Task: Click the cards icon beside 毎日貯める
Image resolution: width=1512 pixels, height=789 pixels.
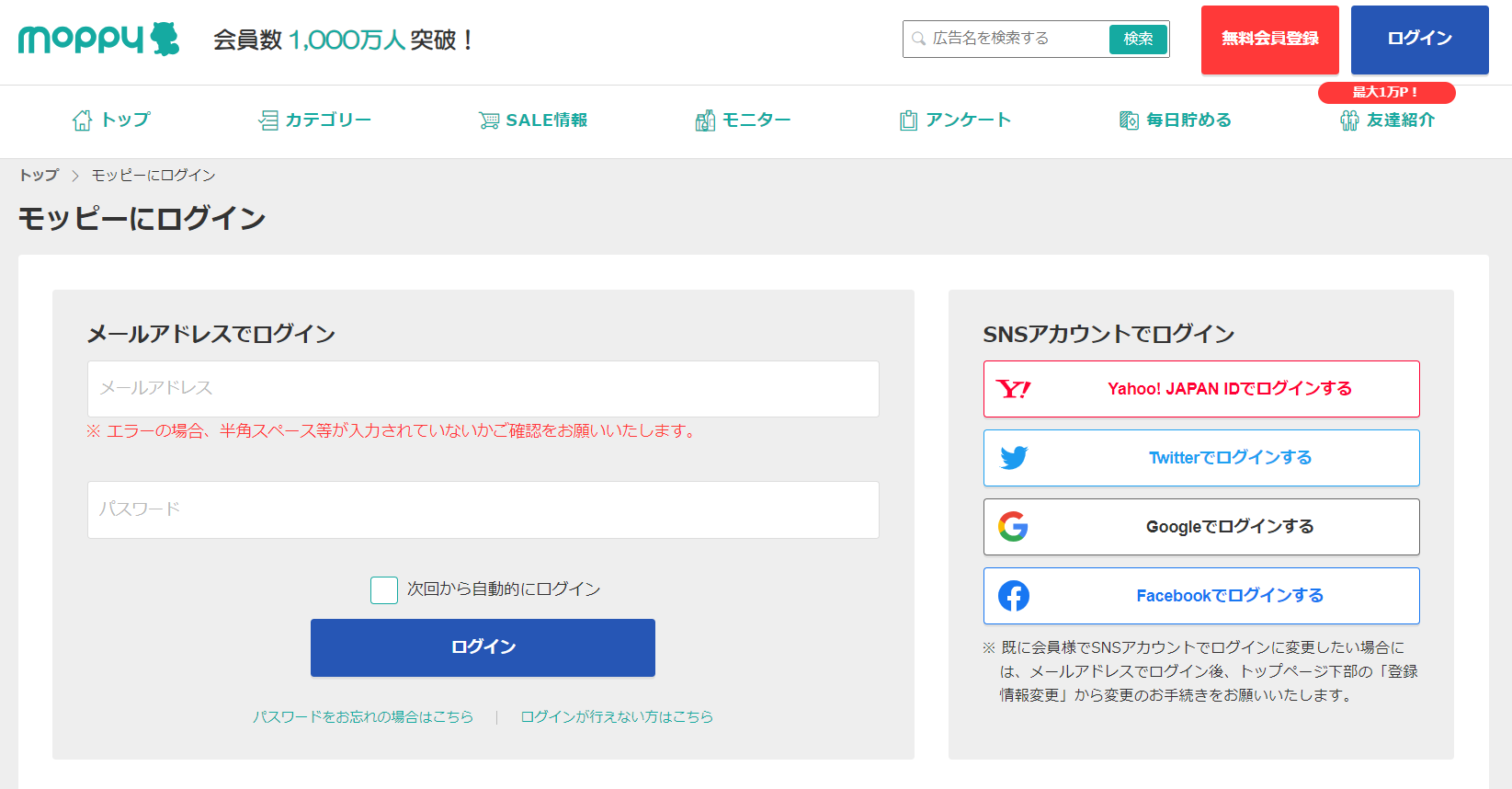Action: [x=1129, y=120]
